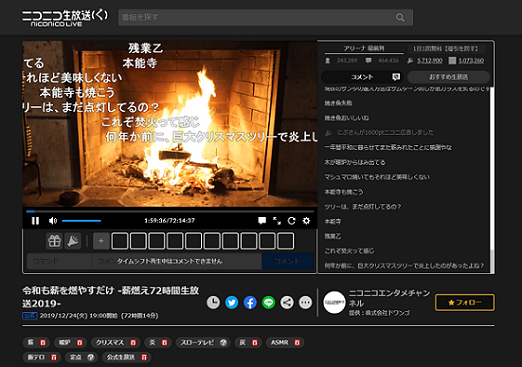
Task: Click the red dictionary icon beside ASMR
Action: (x=297, y=343)
